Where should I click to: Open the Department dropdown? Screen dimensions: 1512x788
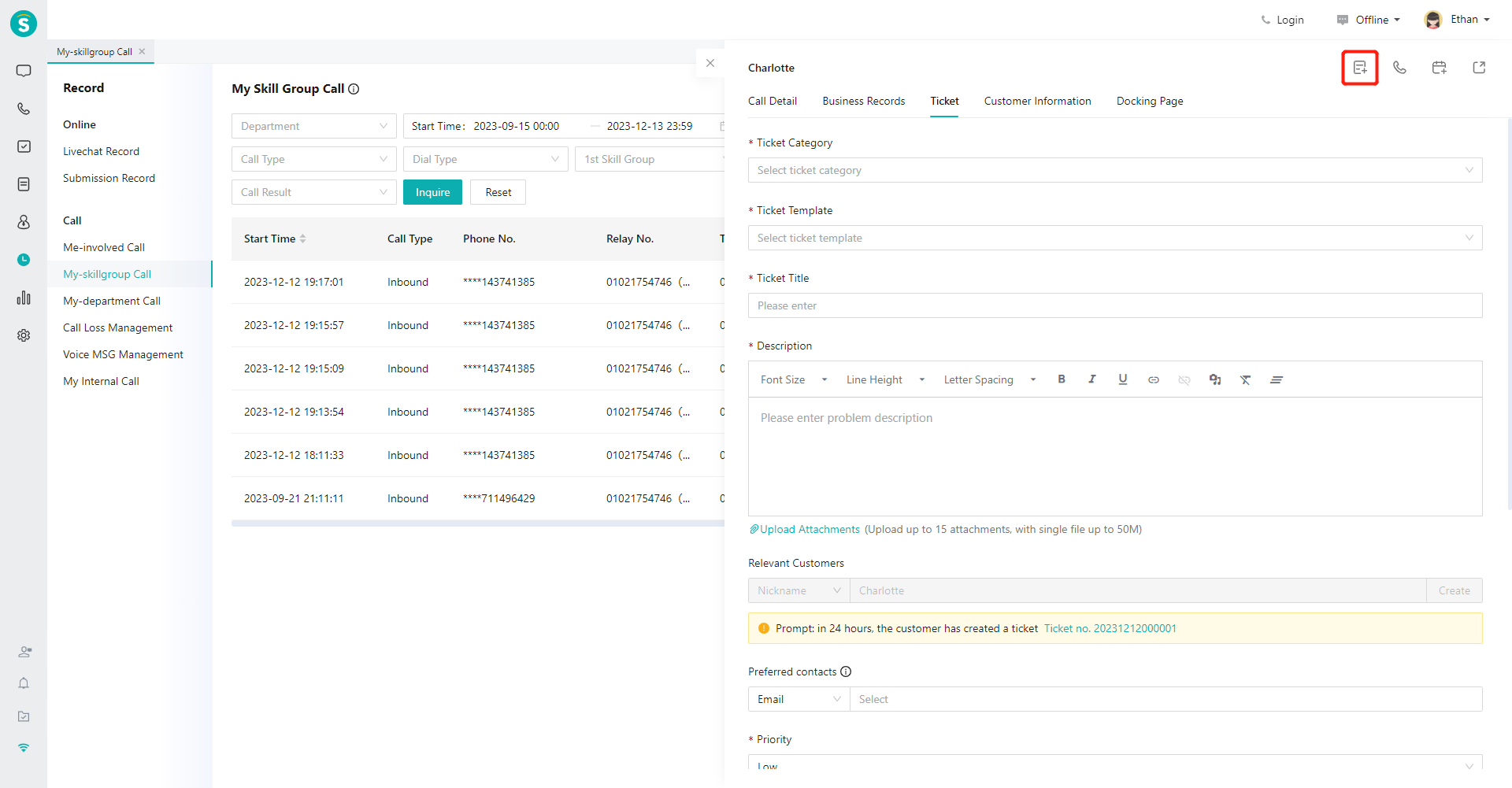[314, 126]
